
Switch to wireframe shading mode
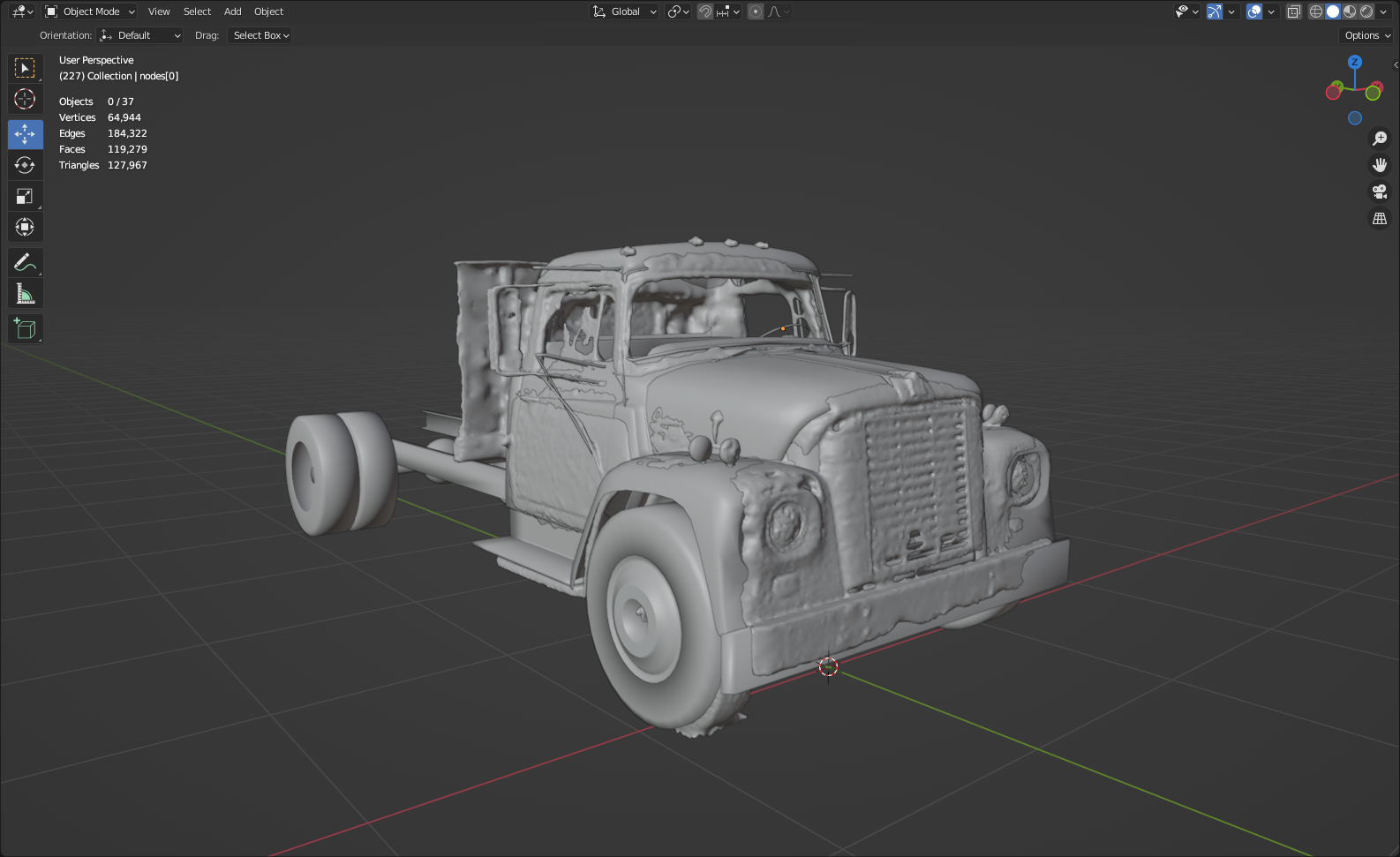click(x=1315, y=11)
